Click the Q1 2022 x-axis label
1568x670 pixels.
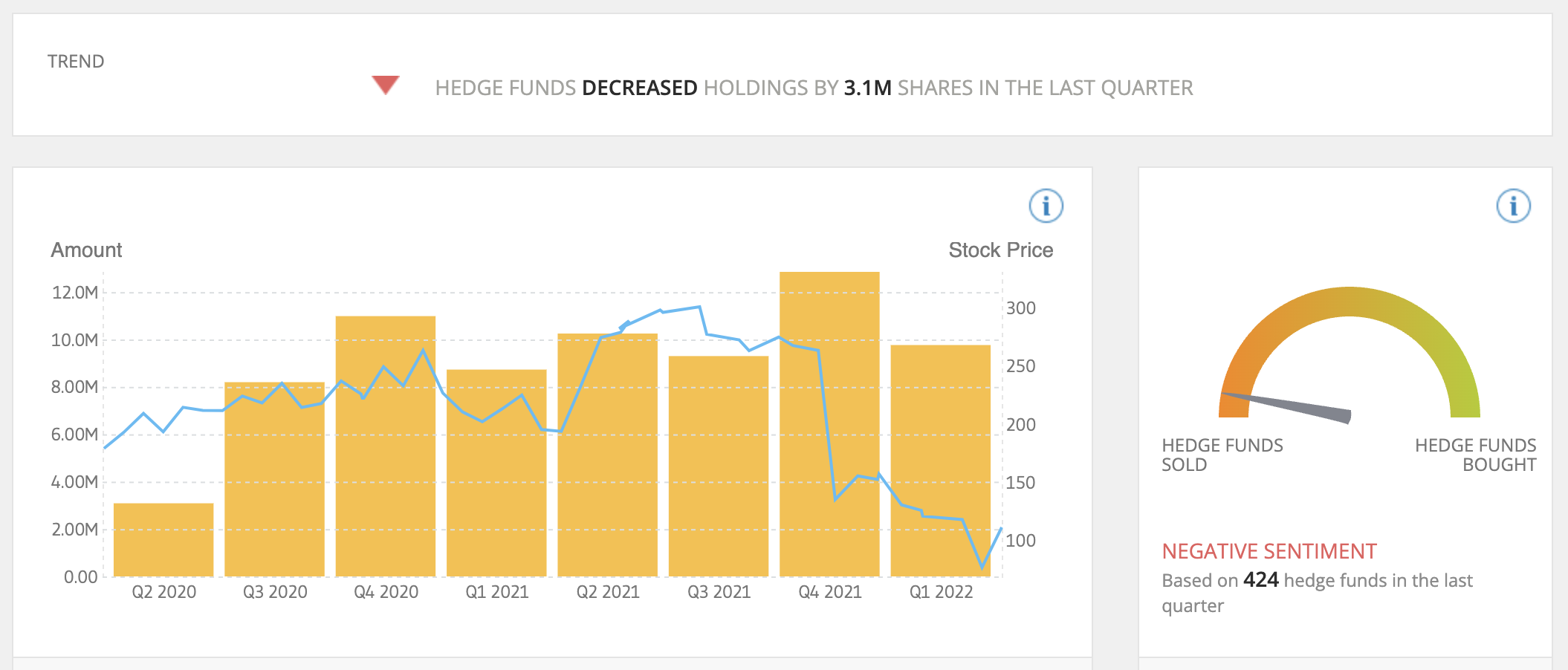(941, 592)
